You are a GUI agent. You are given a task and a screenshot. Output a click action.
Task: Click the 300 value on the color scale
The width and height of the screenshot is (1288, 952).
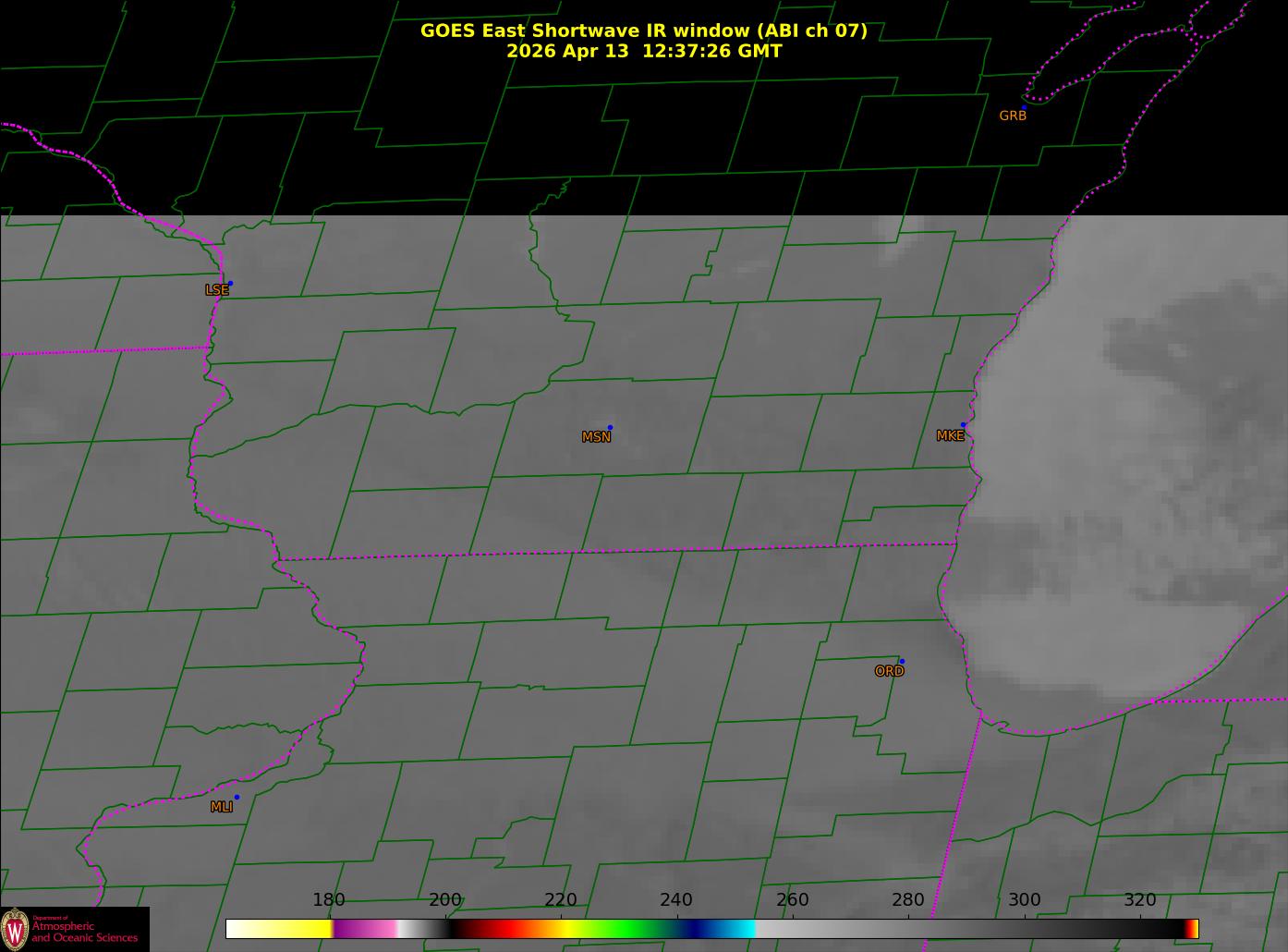1025,900
